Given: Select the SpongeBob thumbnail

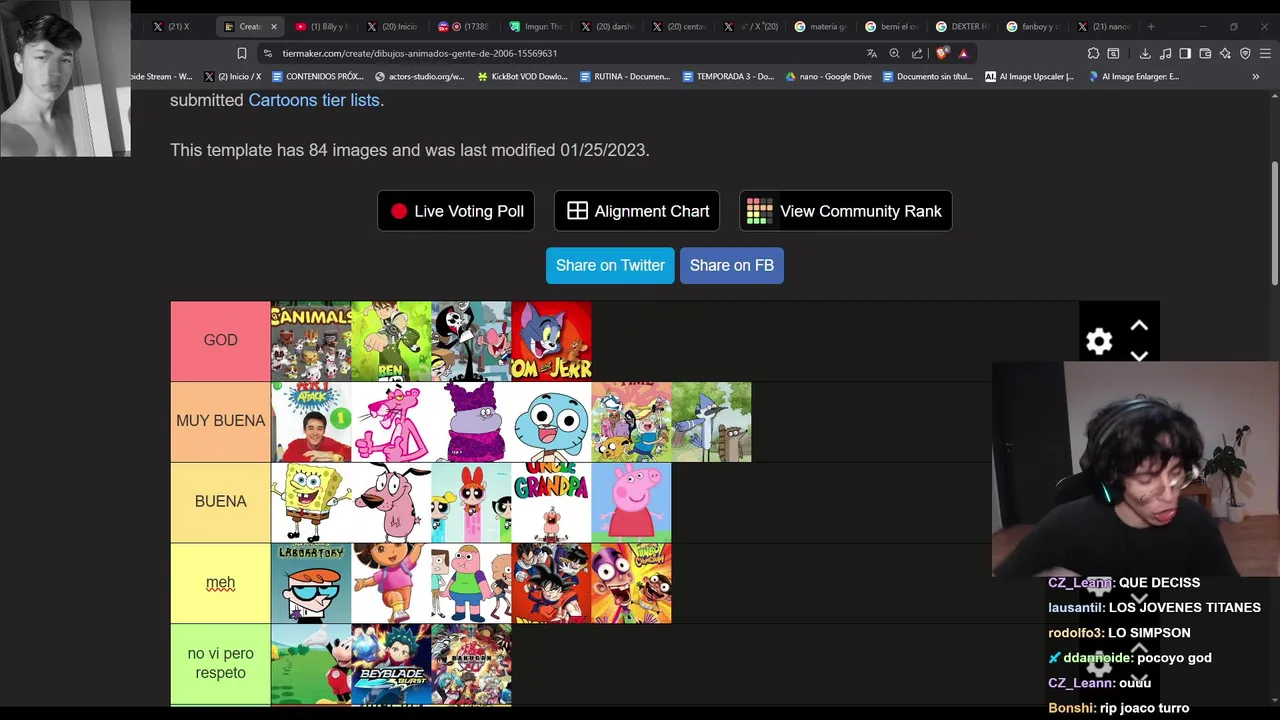Looking at the screenshot, I should (x=311, y=502).
